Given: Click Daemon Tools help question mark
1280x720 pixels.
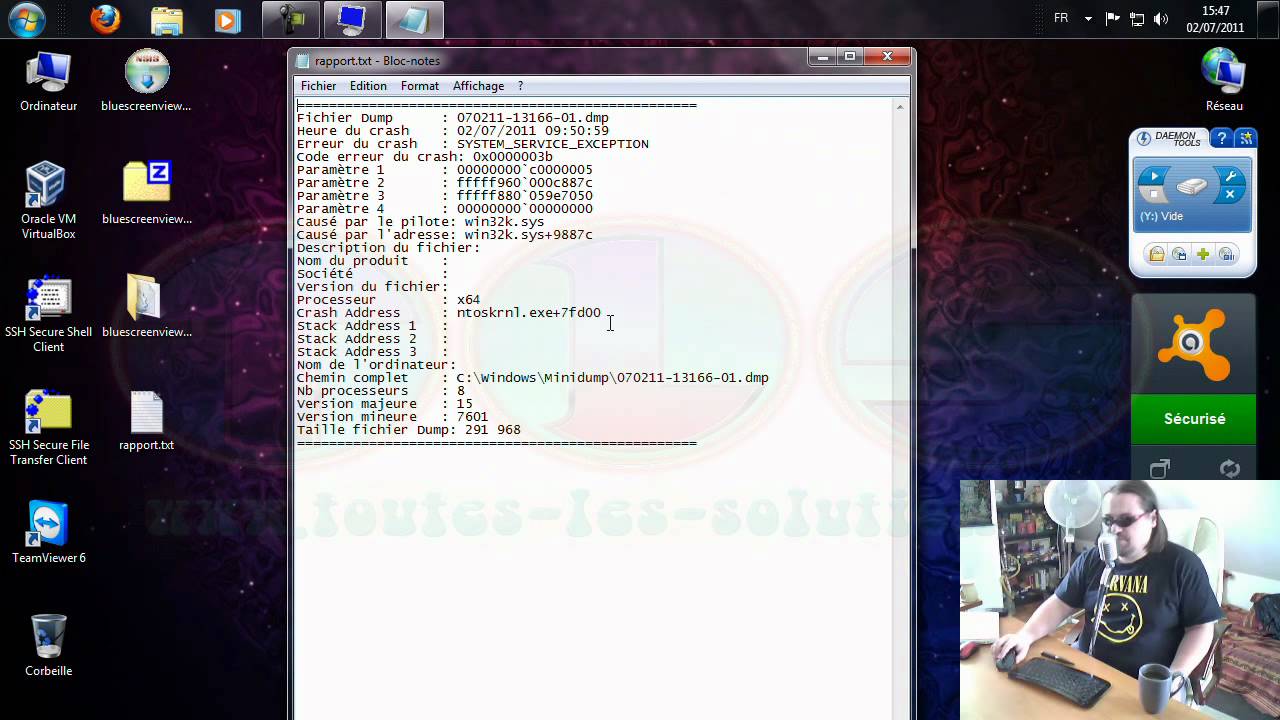Looking at the screenshot, I should click(x=1220, y=138).
